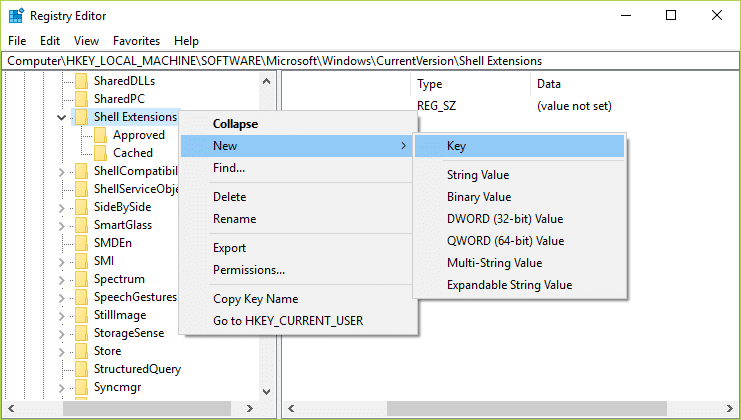Expand the SpeechGestures key
Screen dimensions: 741x420
click(61, 298)
